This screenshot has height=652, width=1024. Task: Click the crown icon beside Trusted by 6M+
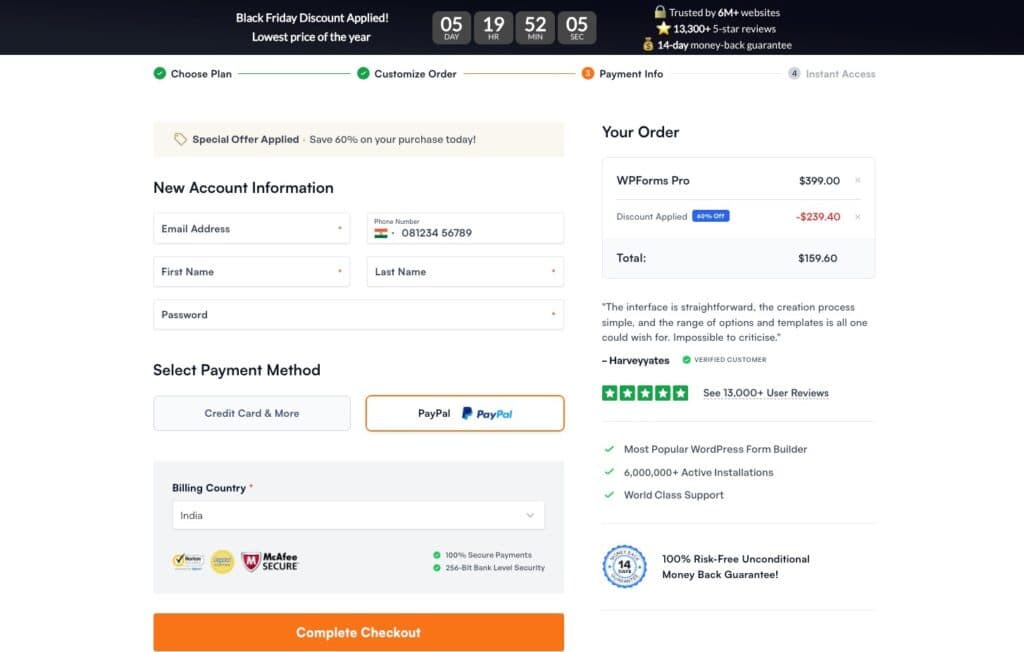pyautogui.click(x=663, y=13)
